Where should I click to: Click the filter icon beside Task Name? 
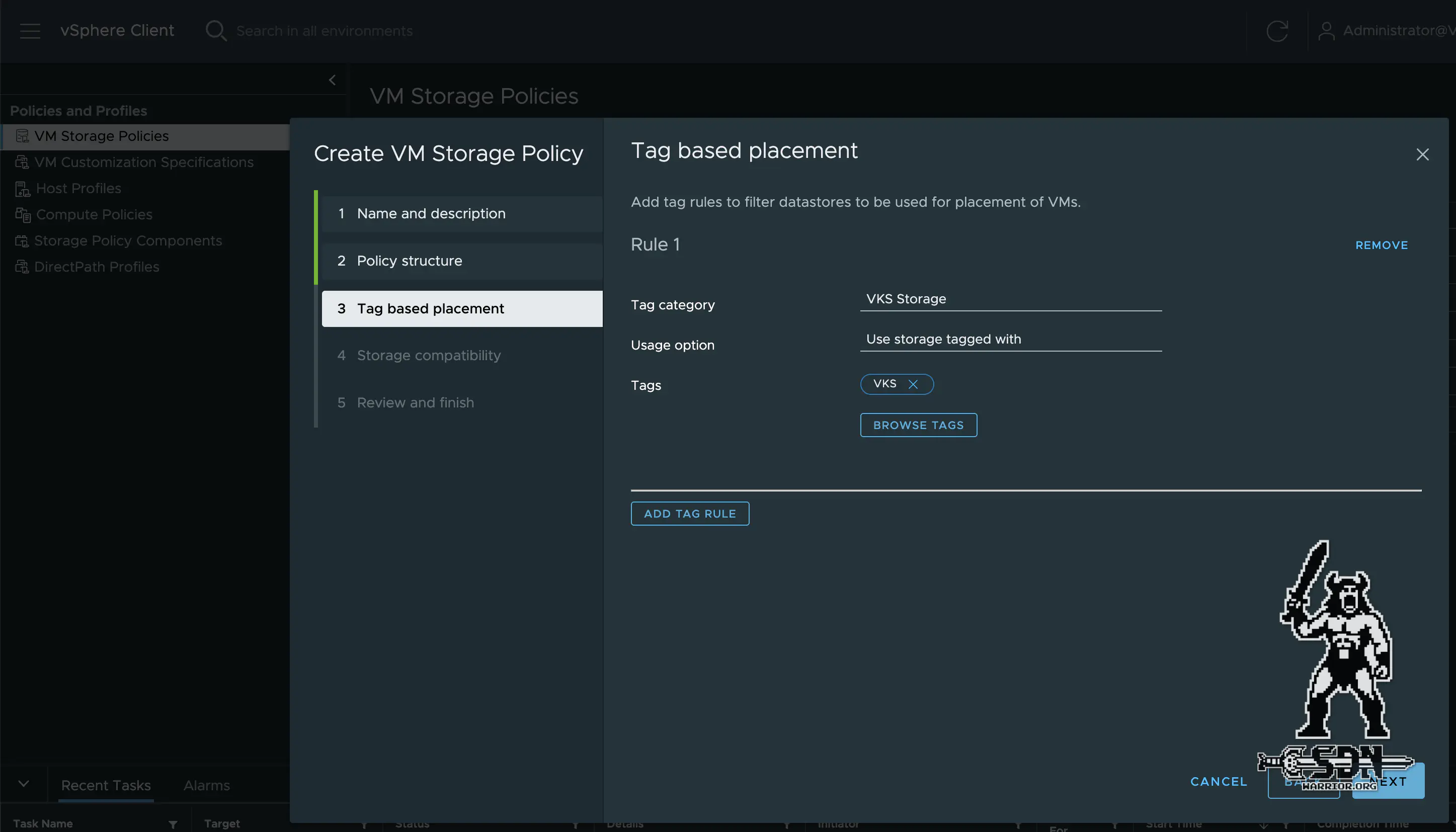[173, 824]
